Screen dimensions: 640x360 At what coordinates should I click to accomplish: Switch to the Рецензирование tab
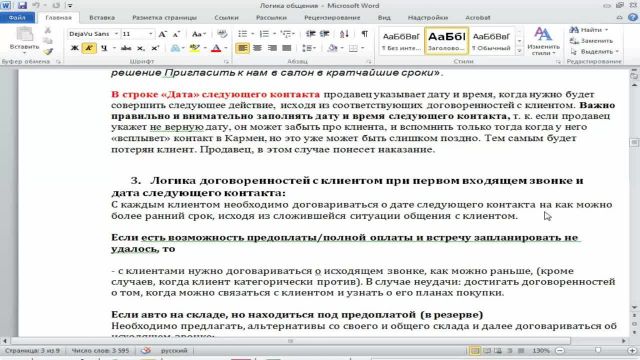pyautogui.click(x=332, y=18)
